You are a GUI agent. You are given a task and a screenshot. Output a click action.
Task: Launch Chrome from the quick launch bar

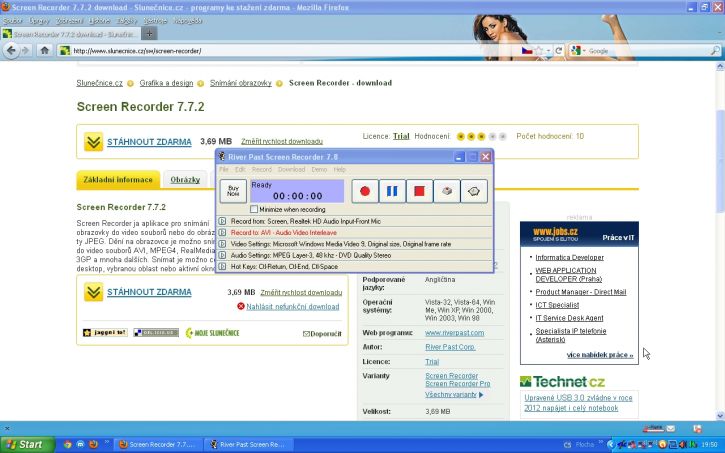(68, 445)
